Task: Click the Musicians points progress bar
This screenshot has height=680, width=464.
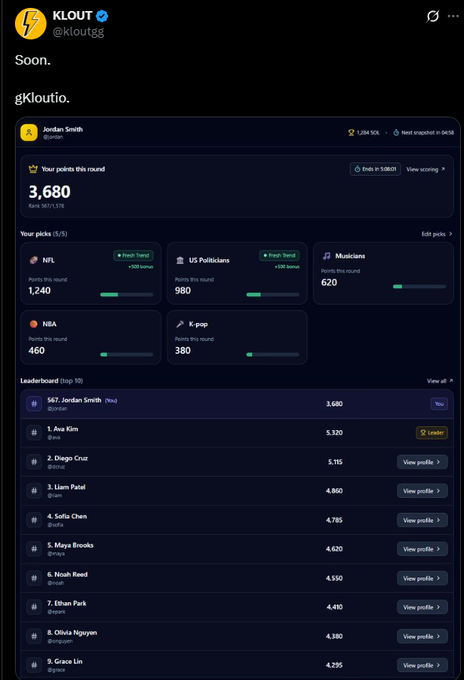Action: (419, 286)
